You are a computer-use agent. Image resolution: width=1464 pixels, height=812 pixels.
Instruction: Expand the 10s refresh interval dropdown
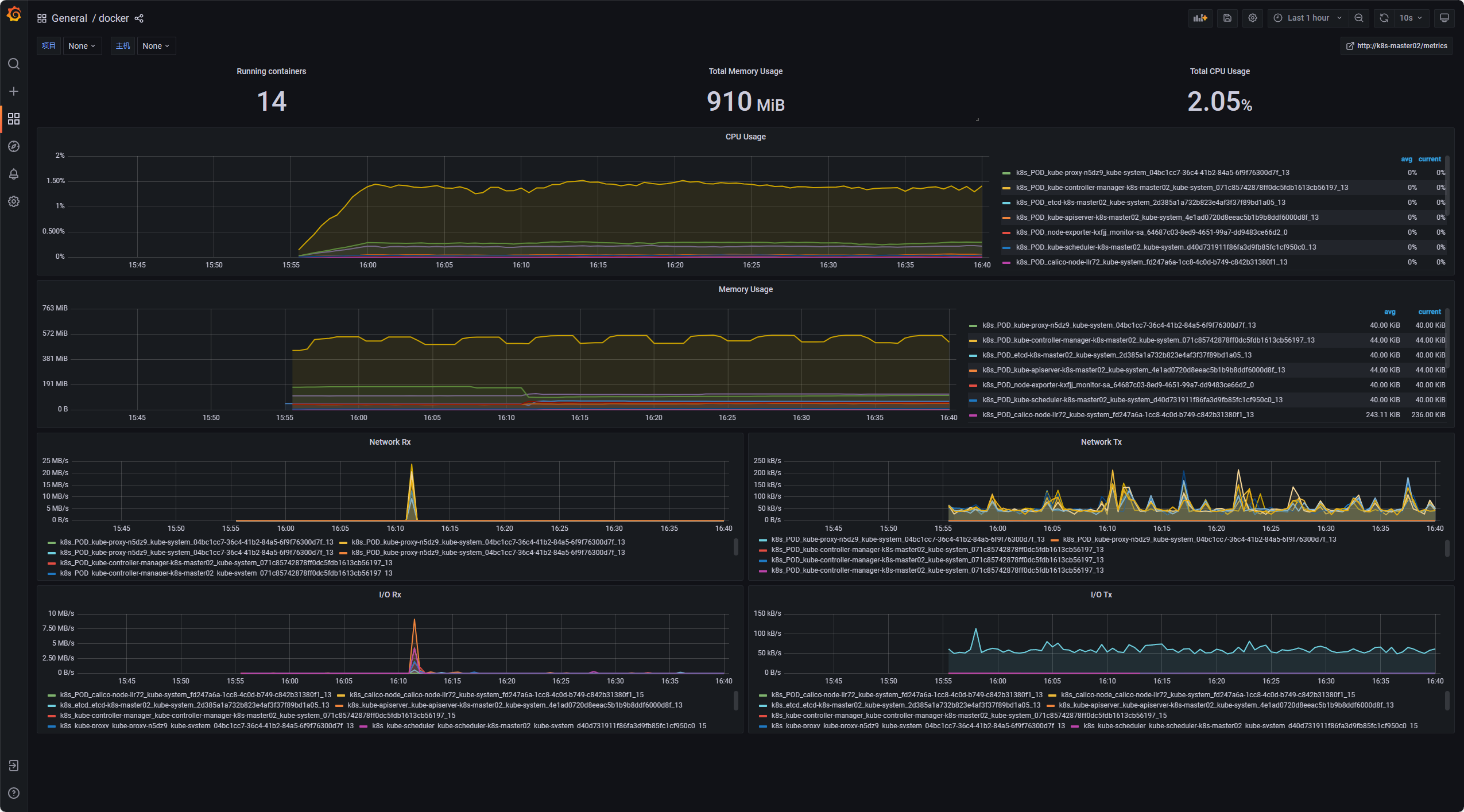click(x=1410, y=18)
